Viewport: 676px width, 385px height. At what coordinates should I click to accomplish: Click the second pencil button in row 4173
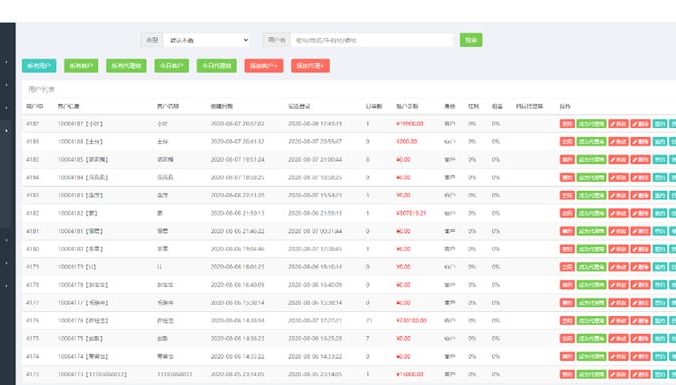pos(640,374)
